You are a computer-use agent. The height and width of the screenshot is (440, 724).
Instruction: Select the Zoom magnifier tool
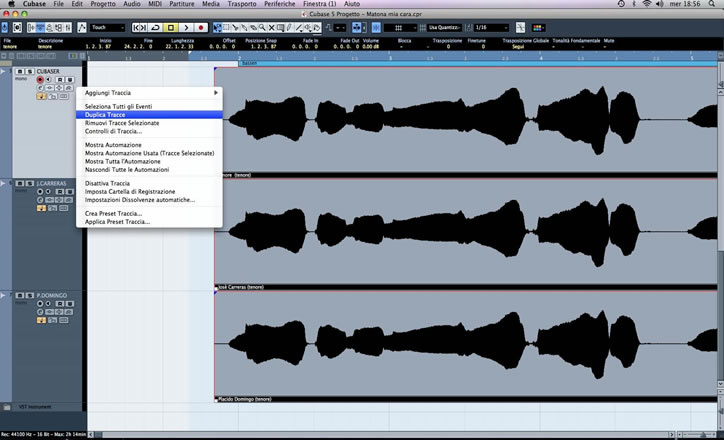(x=262, y=28)
